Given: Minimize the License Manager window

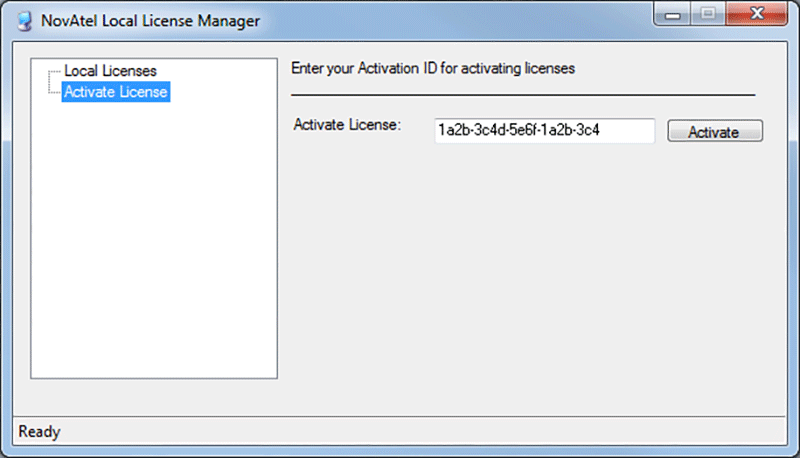Looking at the screenshot, I should coord(672,14).
